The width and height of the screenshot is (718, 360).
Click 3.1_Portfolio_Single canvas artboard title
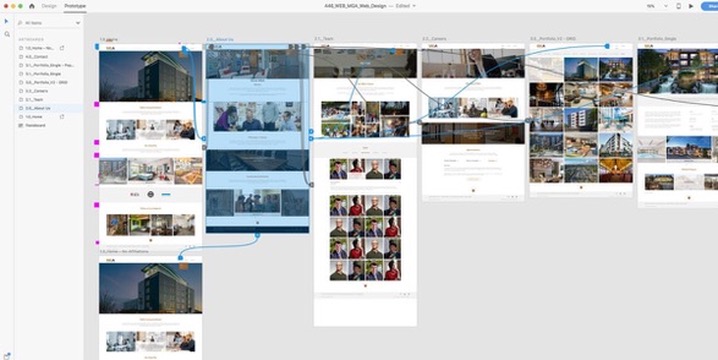tap(657, 39)
